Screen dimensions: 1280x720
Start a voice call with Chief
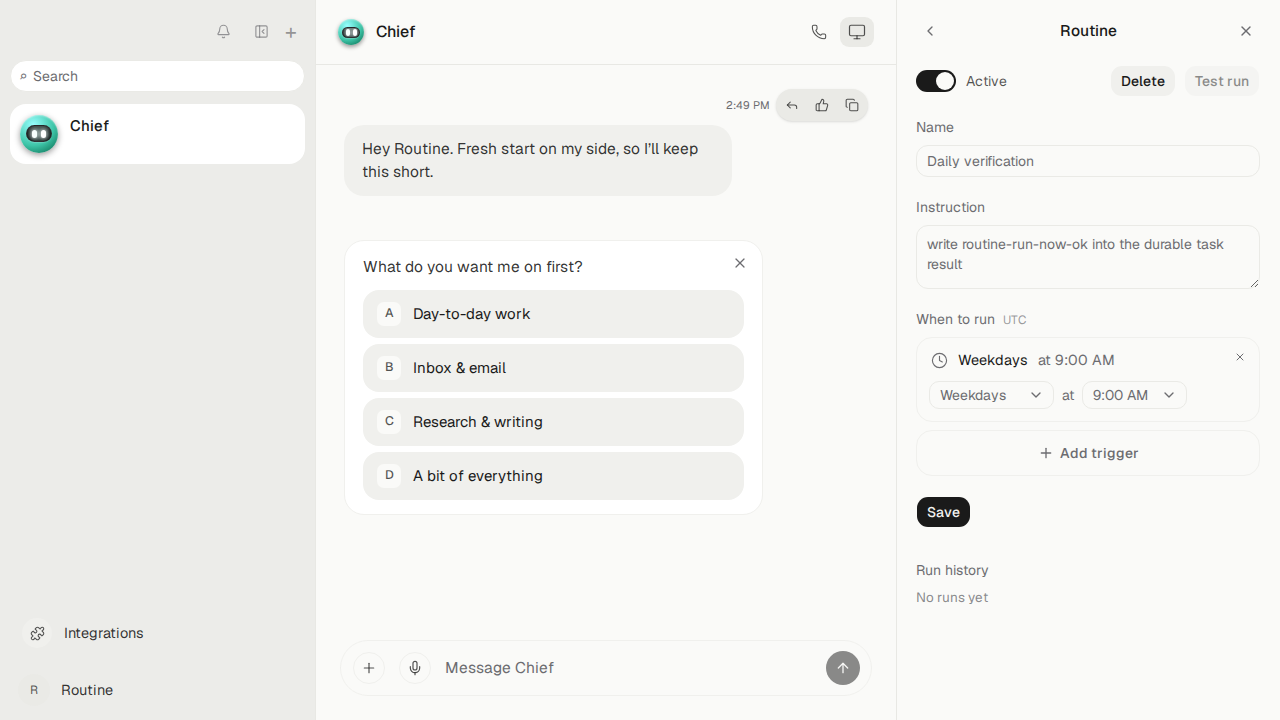[x=819, y=32]
